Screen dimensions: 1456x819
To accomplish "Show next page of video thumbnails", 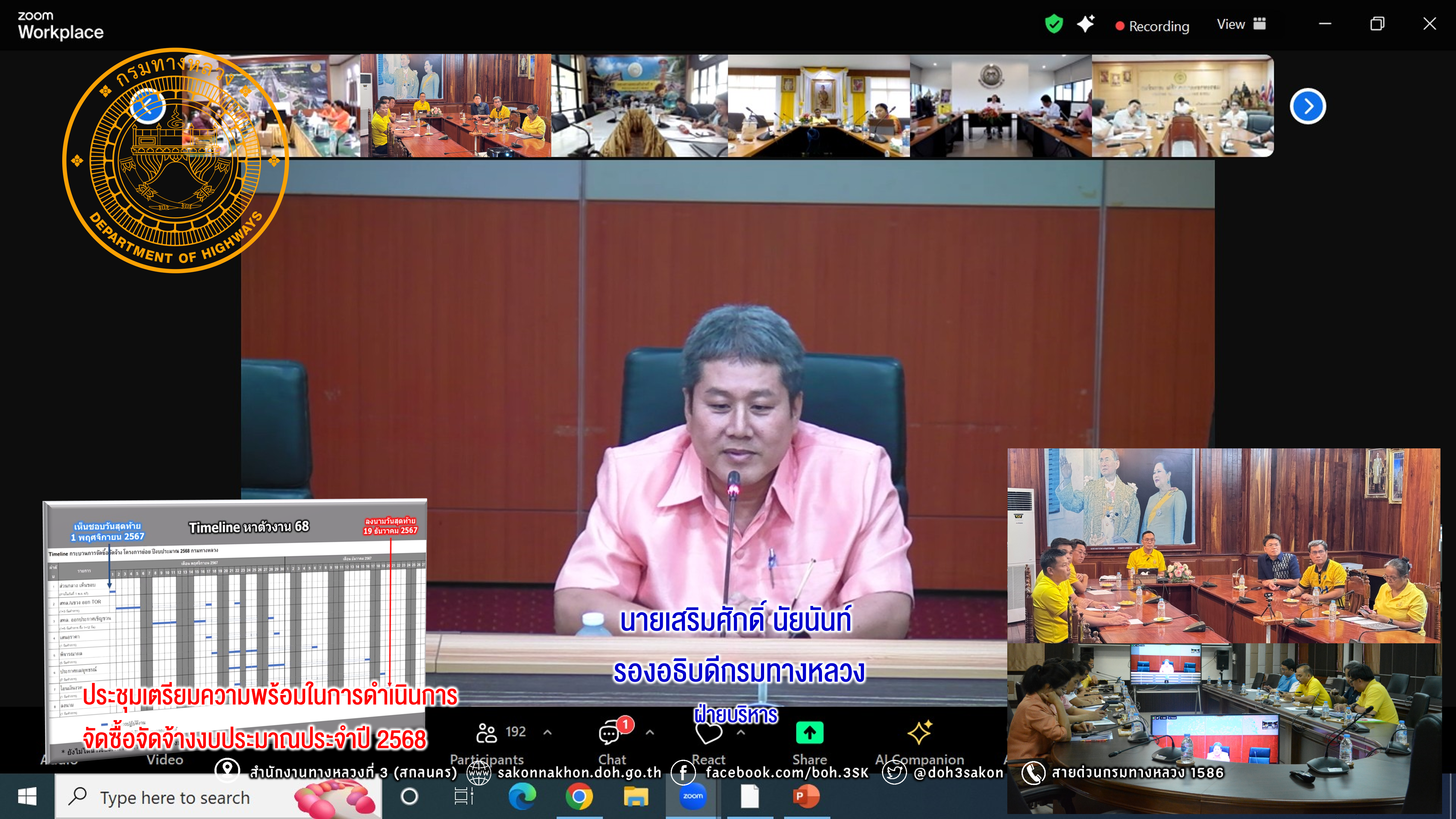I will point(1307,106).
